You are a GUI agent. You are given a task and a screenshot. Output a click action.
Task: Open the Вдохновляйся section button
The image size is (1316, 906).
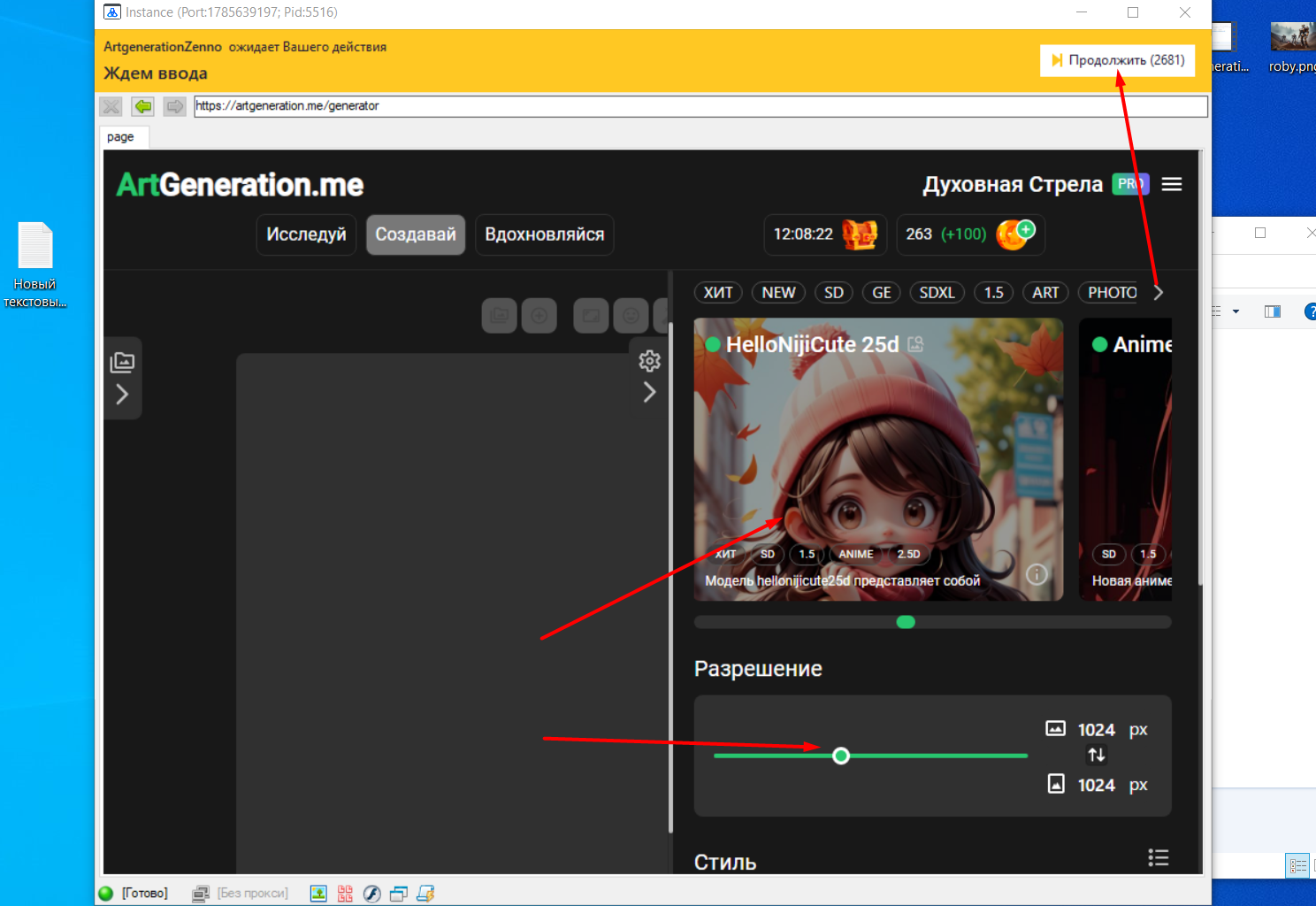pyautogui.click(x=544, y=234)
